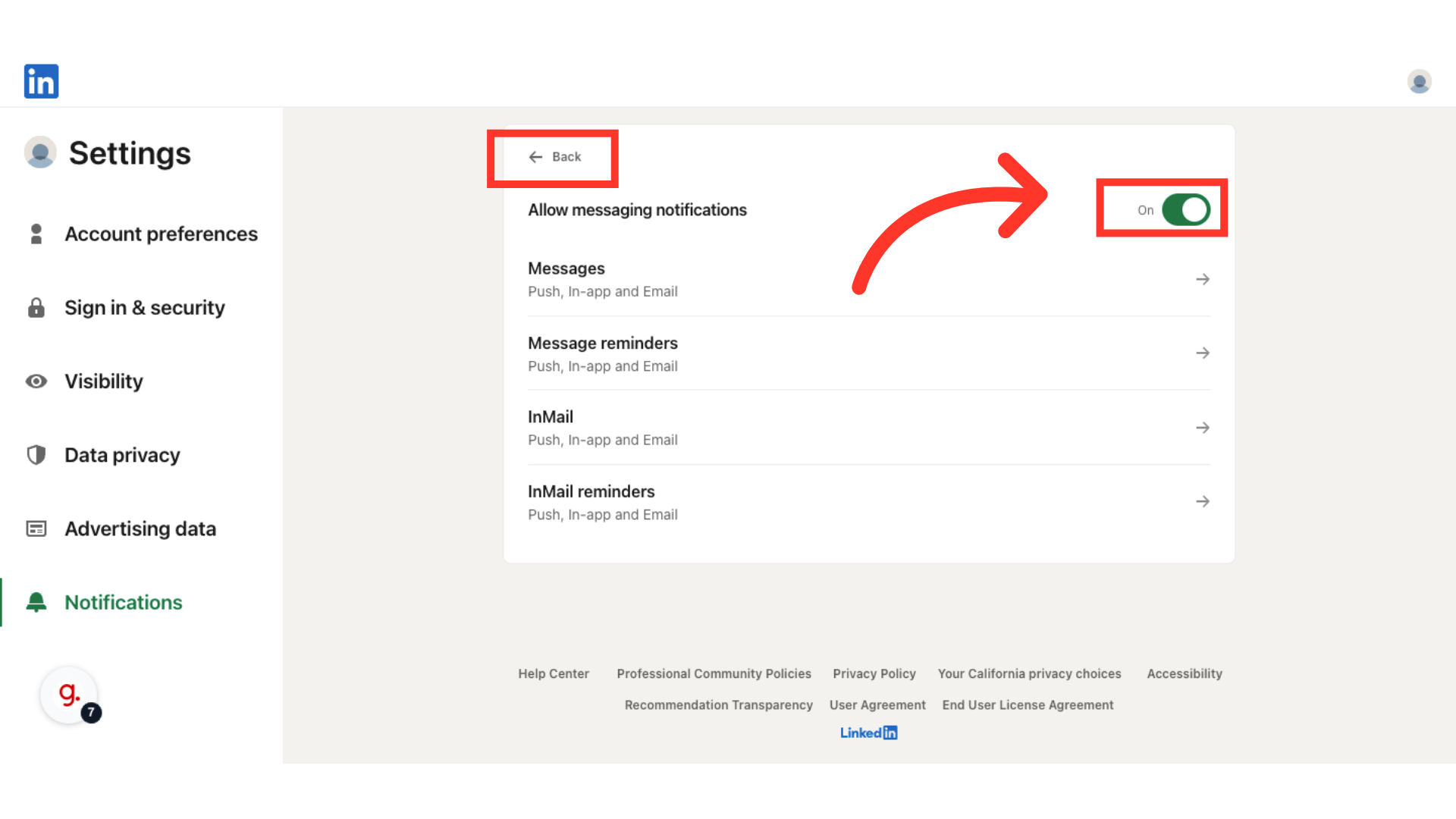
Task: Open Message reminders using right arrow
Action: pyautogui.click(x=1202, y=353)
